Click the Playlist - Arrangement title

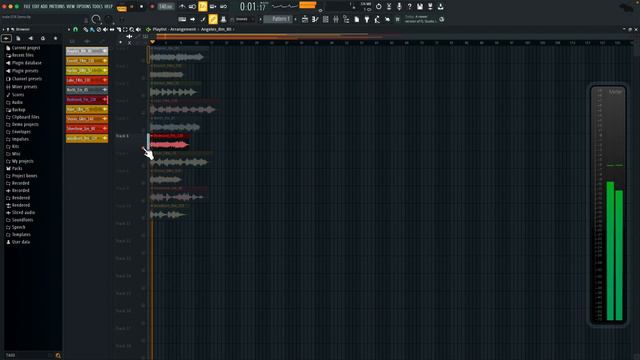pos(174,29)
